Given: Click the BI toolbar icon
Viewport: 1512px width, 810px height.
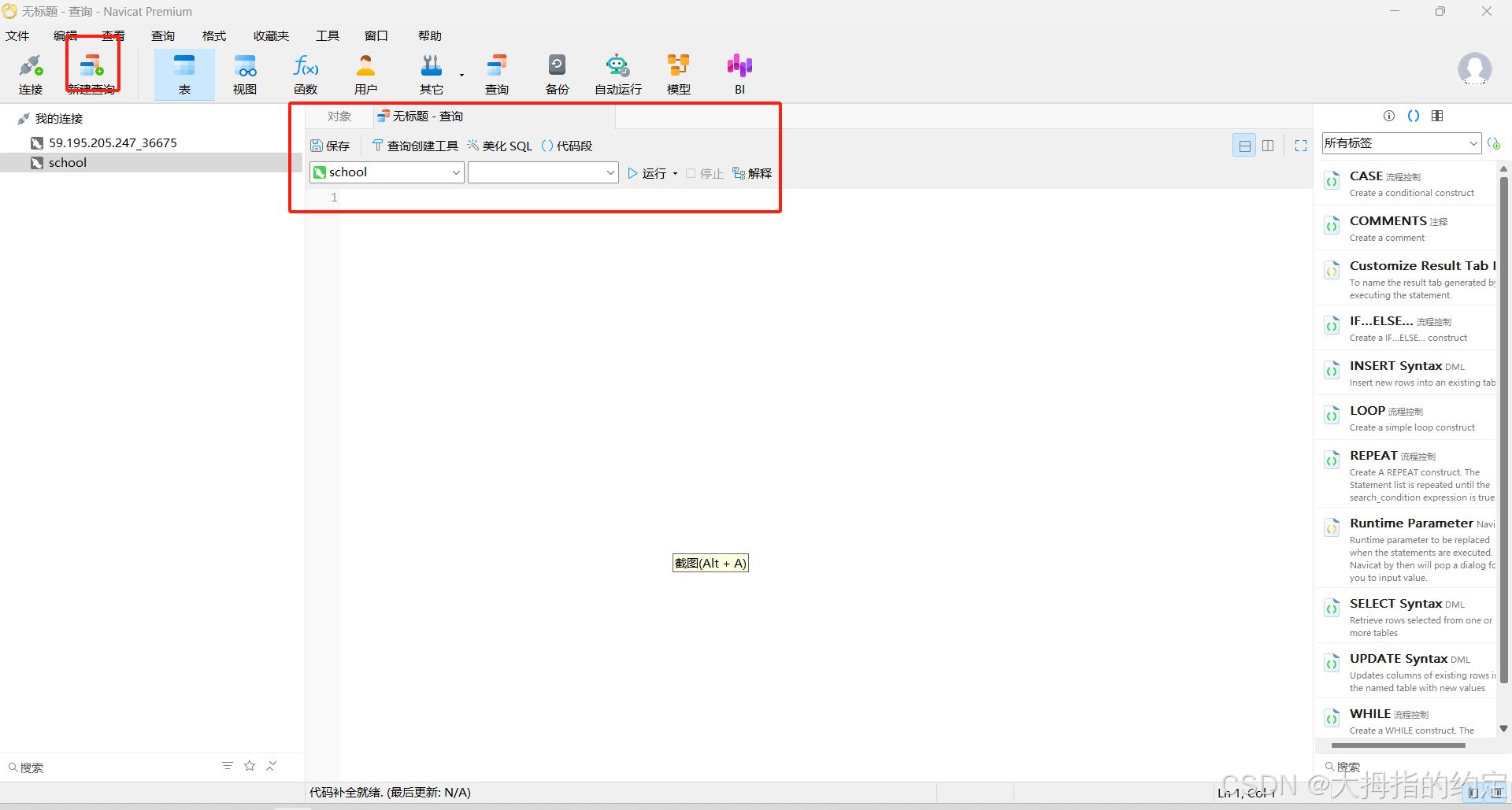Looking at the screenshot, I should click(x=739, y=73).
